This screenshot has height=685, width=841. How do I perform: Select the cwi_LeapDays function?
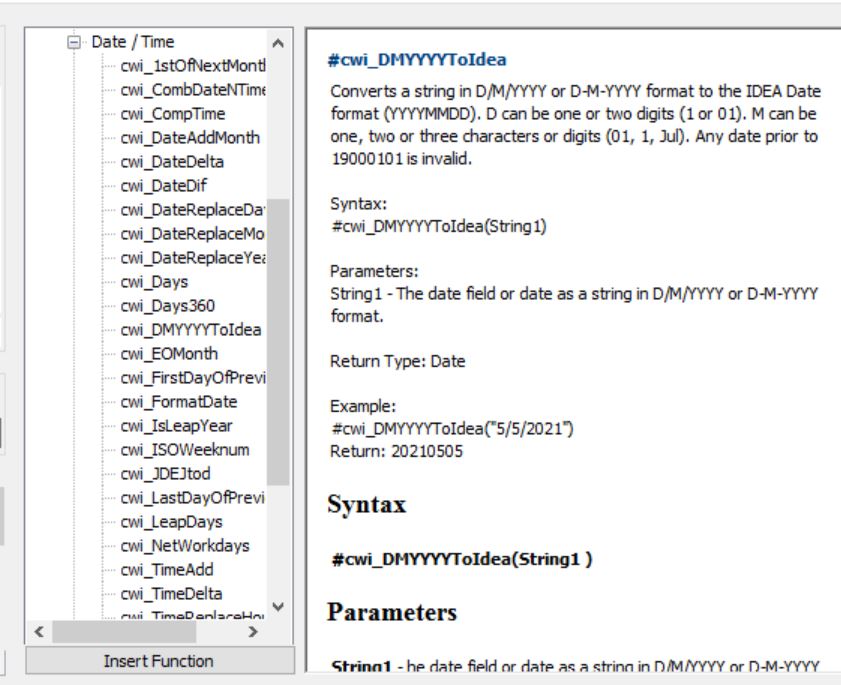(x=172, y=522)
